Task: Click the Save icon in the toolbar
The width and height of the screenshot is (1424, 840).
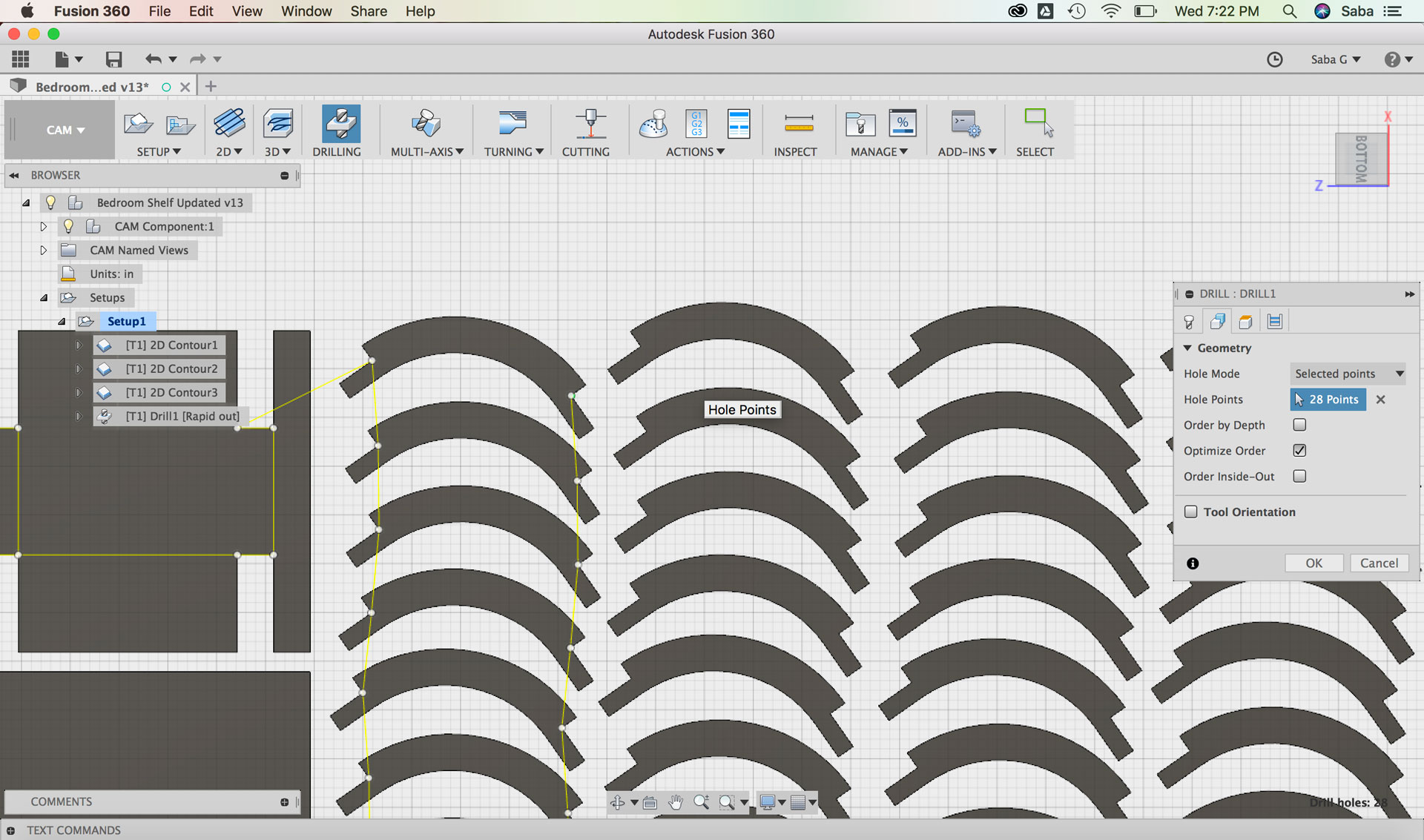Action: 113,59
